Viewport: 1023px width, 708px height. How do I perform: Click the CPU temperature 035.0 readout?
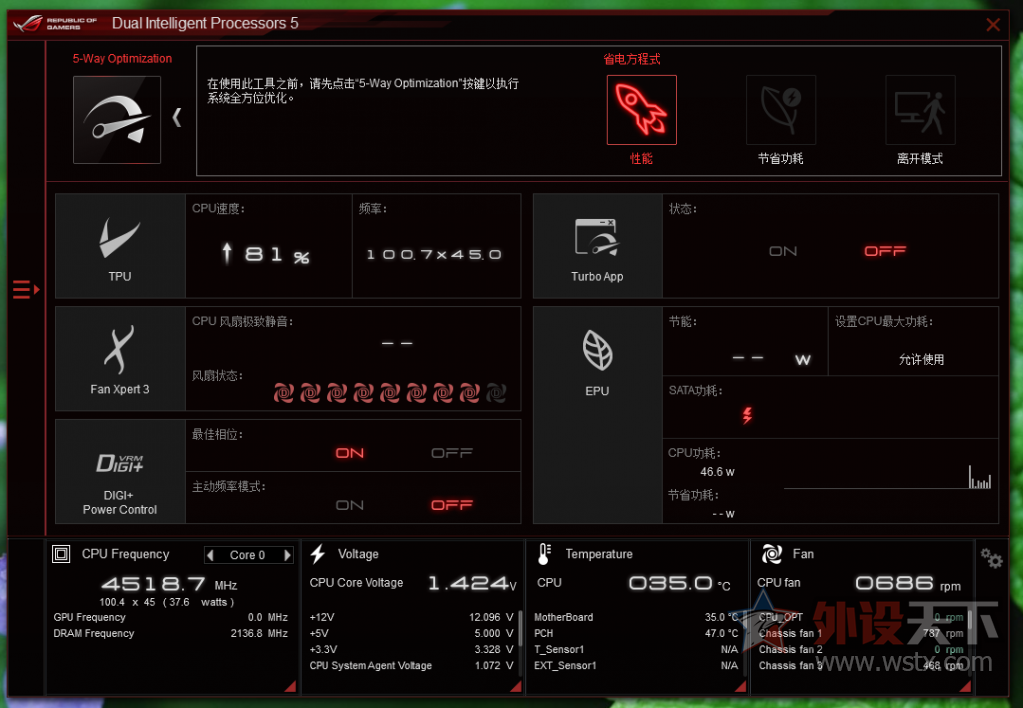[680, 583]
